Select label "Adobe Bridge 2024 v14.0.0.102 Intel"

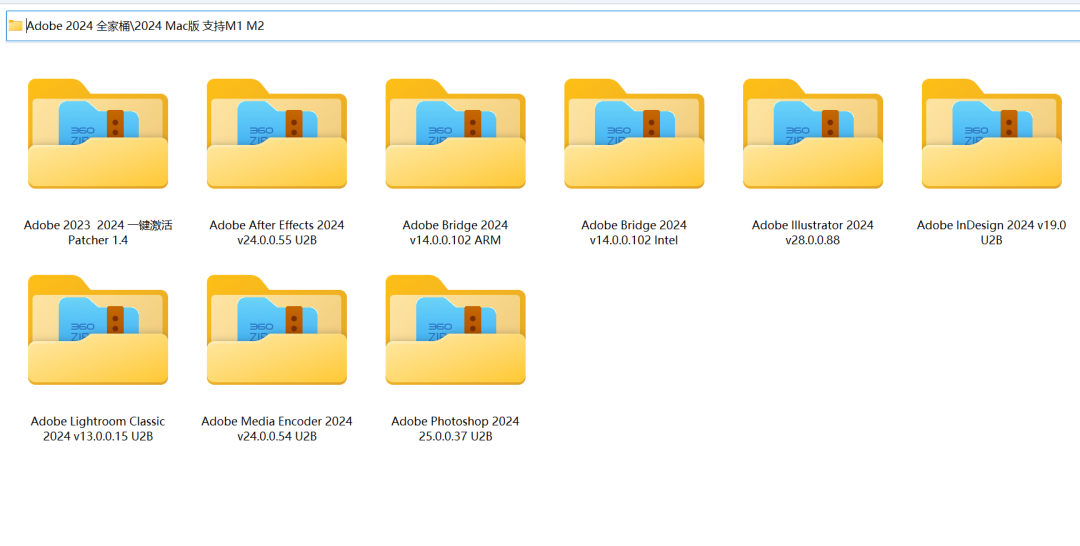(x=634, y=233)
